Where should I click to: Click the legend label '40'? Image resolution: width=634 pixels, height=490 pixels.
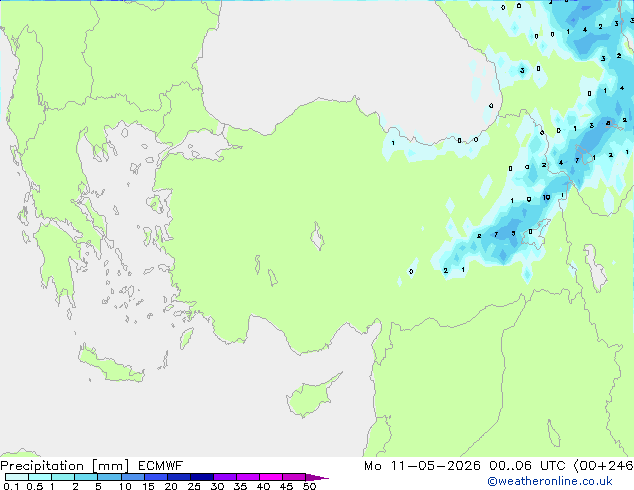(263, 486)
